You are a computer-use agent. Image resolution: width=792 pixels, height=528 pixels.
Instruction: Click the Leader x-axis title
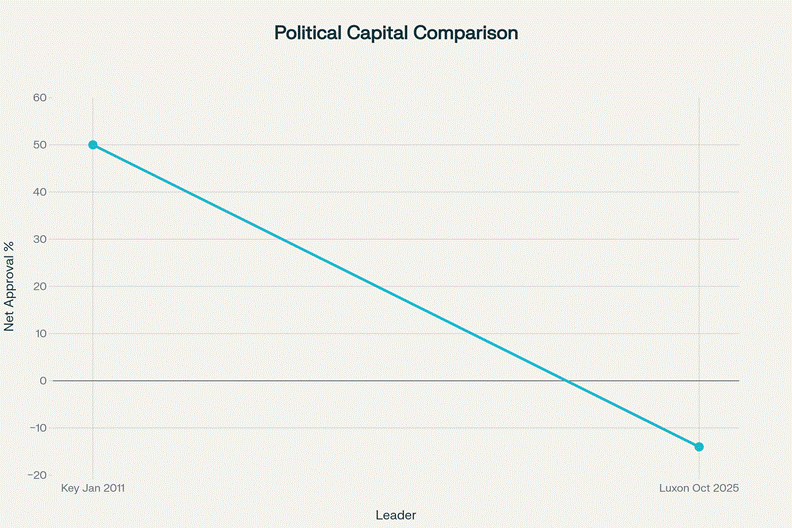coord(396,515)
